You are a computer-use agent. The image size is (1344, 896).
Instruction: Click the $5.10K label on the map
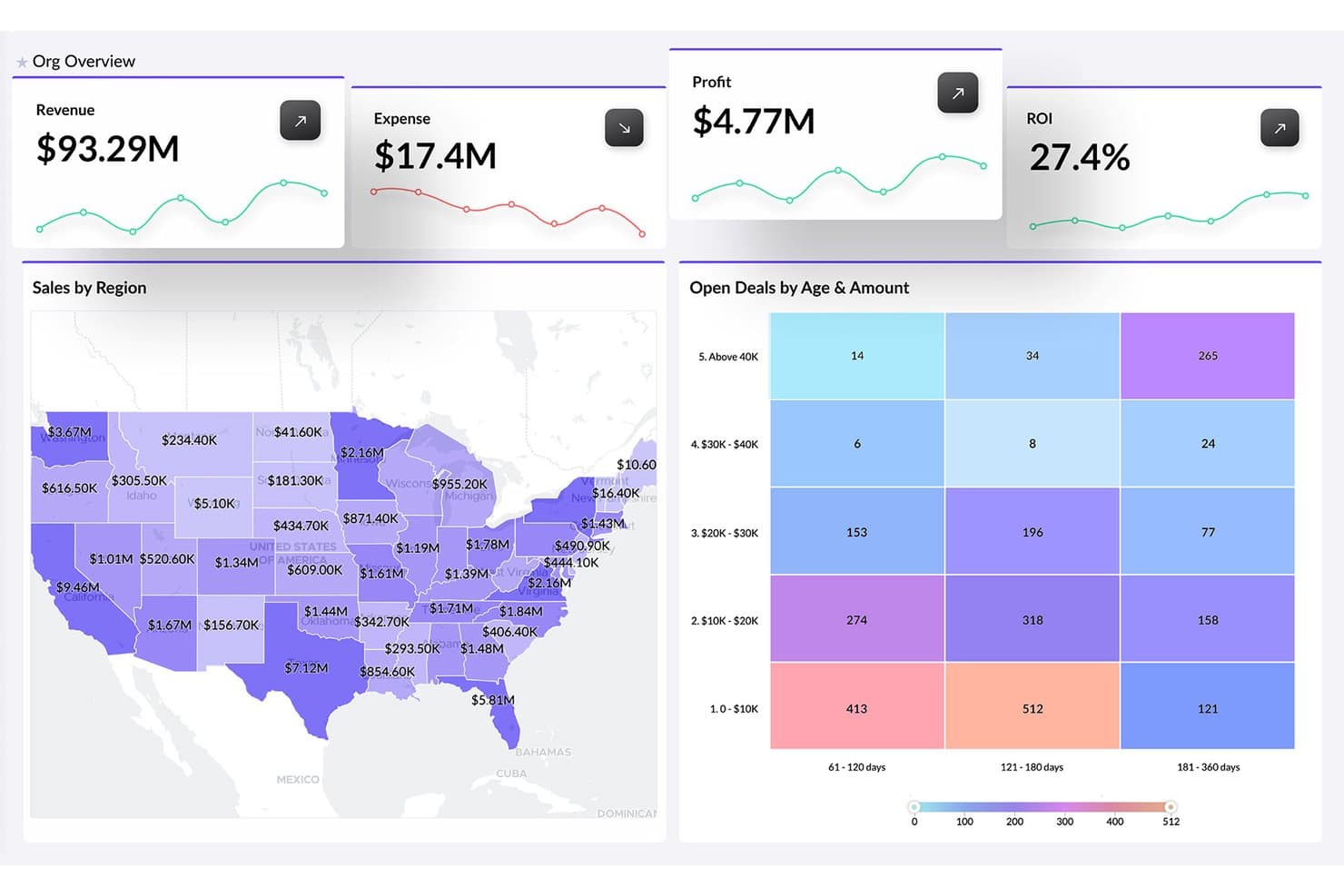pyautogui.click(x=214, y=503)
